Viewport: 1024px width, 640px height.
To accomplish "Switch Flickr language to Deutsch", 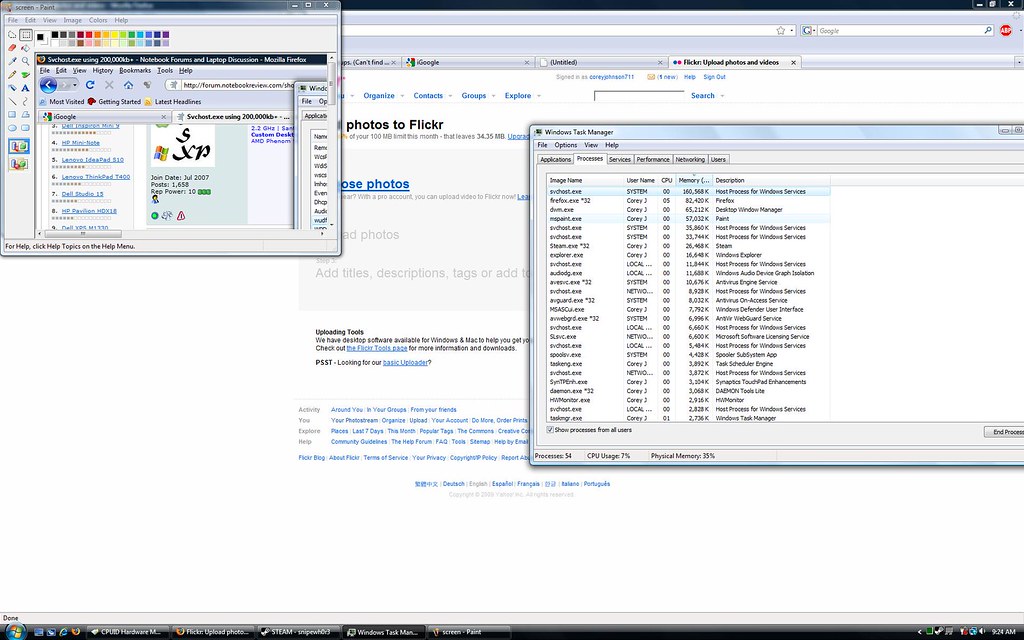I will point(454,484).
